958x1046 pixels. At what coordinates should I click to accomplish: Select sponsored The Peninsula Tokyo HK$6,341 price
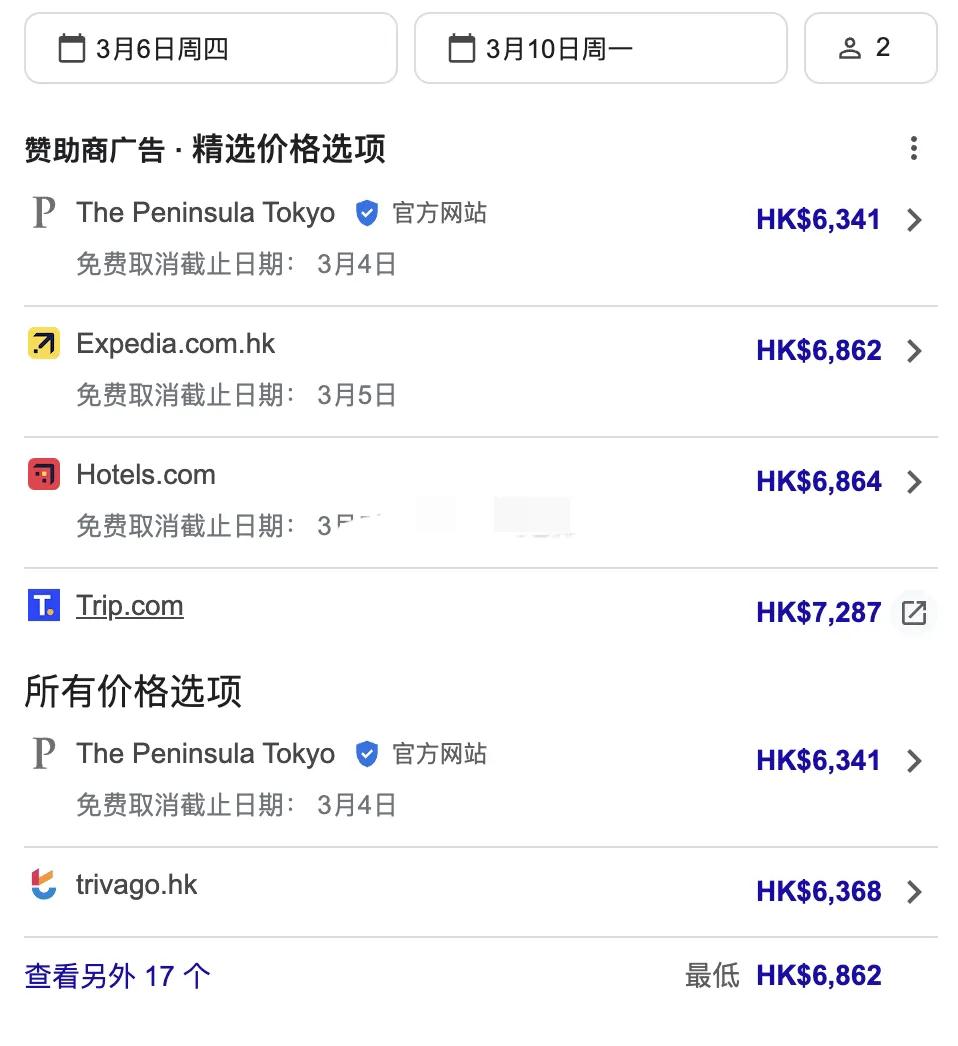819,219
